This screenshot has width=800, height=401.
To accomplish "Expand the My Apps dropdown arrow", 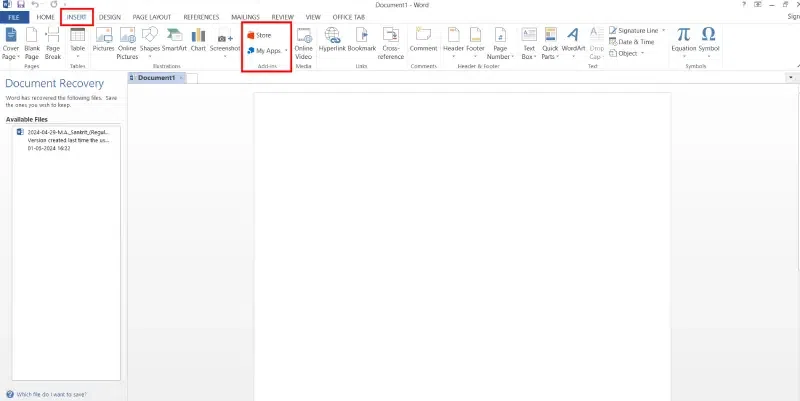I will pos(286,51).
